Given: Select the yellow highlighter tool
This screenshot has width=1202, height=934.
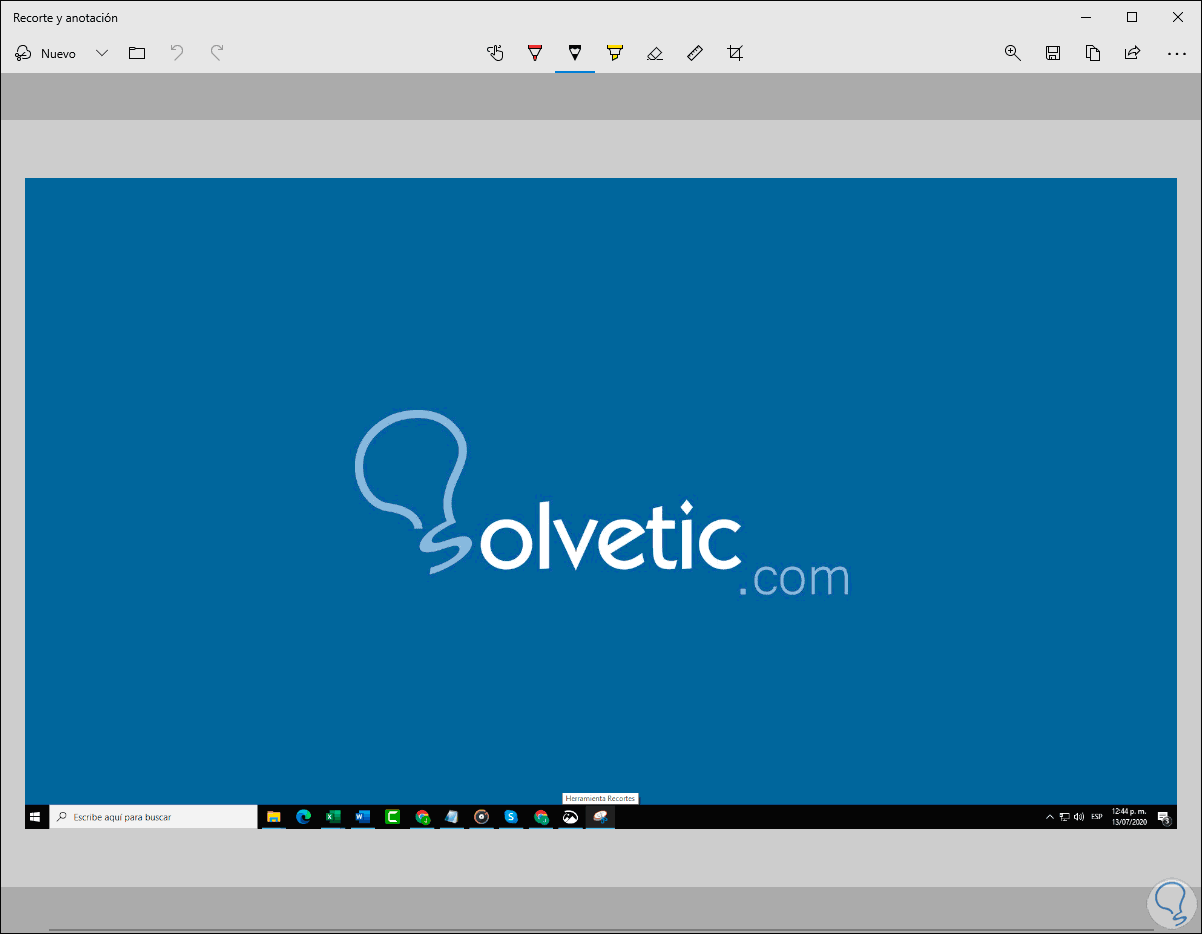Looking at the screenshot, I should 615,53.
